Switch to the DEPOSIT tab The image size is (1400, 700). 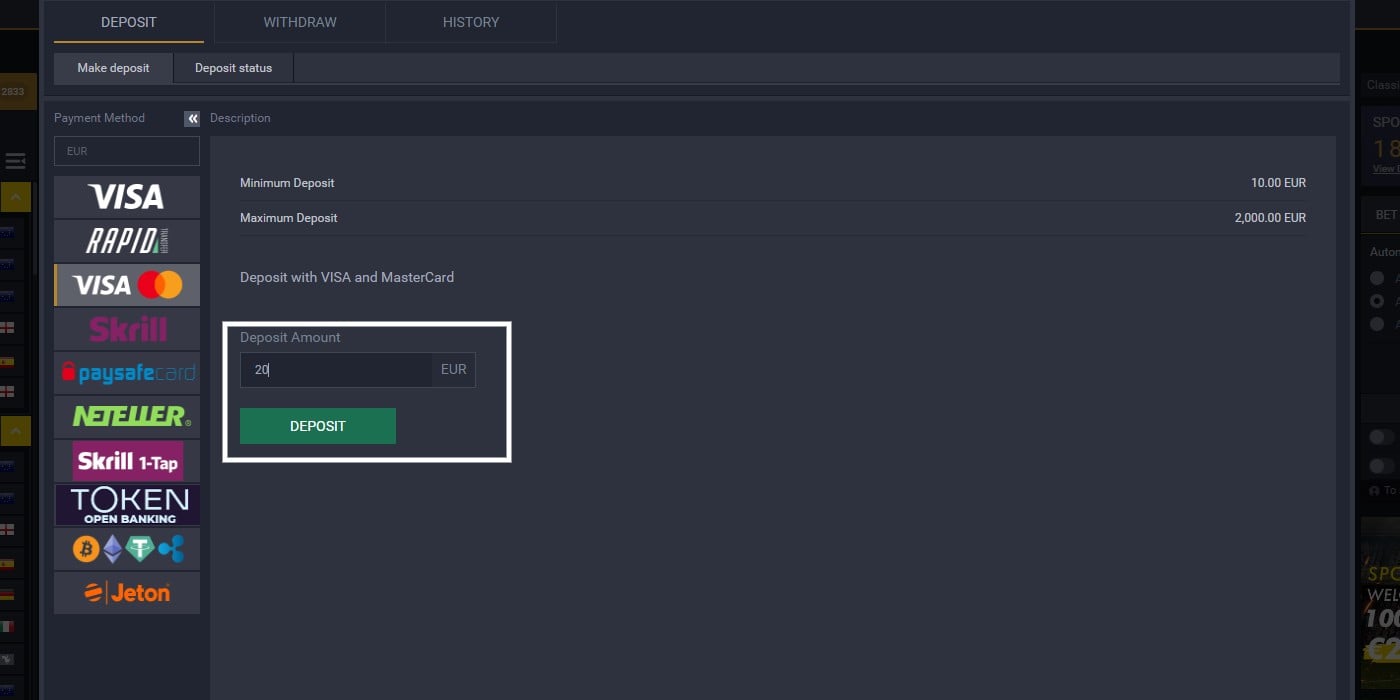[x=129, y=22]
